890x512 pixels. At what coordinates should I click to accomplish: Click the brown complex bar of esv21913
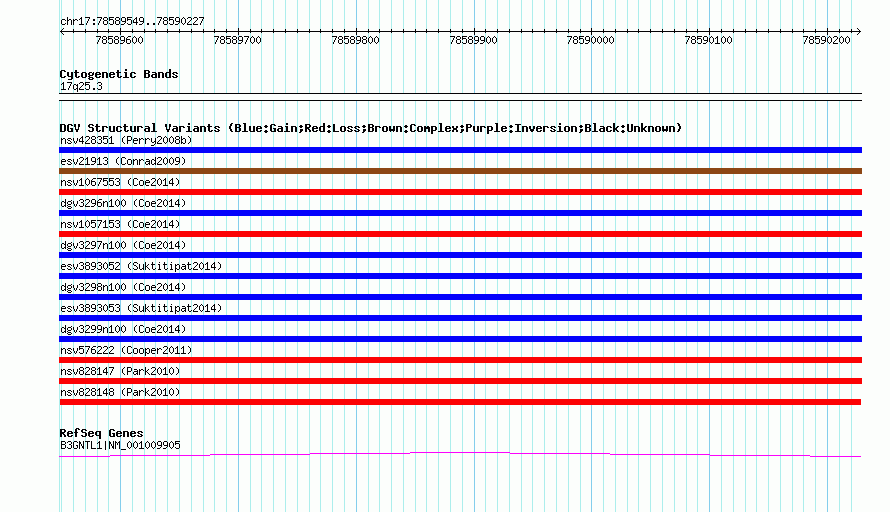pos(460,171)
